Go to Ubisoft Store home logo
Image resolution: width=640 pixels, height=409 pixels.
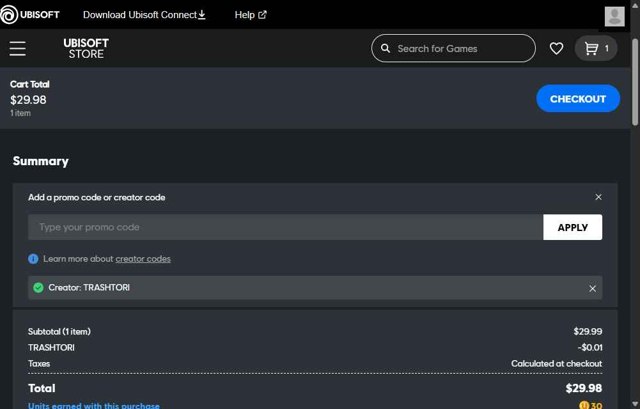pyautogui.click(x=86, y=48)
